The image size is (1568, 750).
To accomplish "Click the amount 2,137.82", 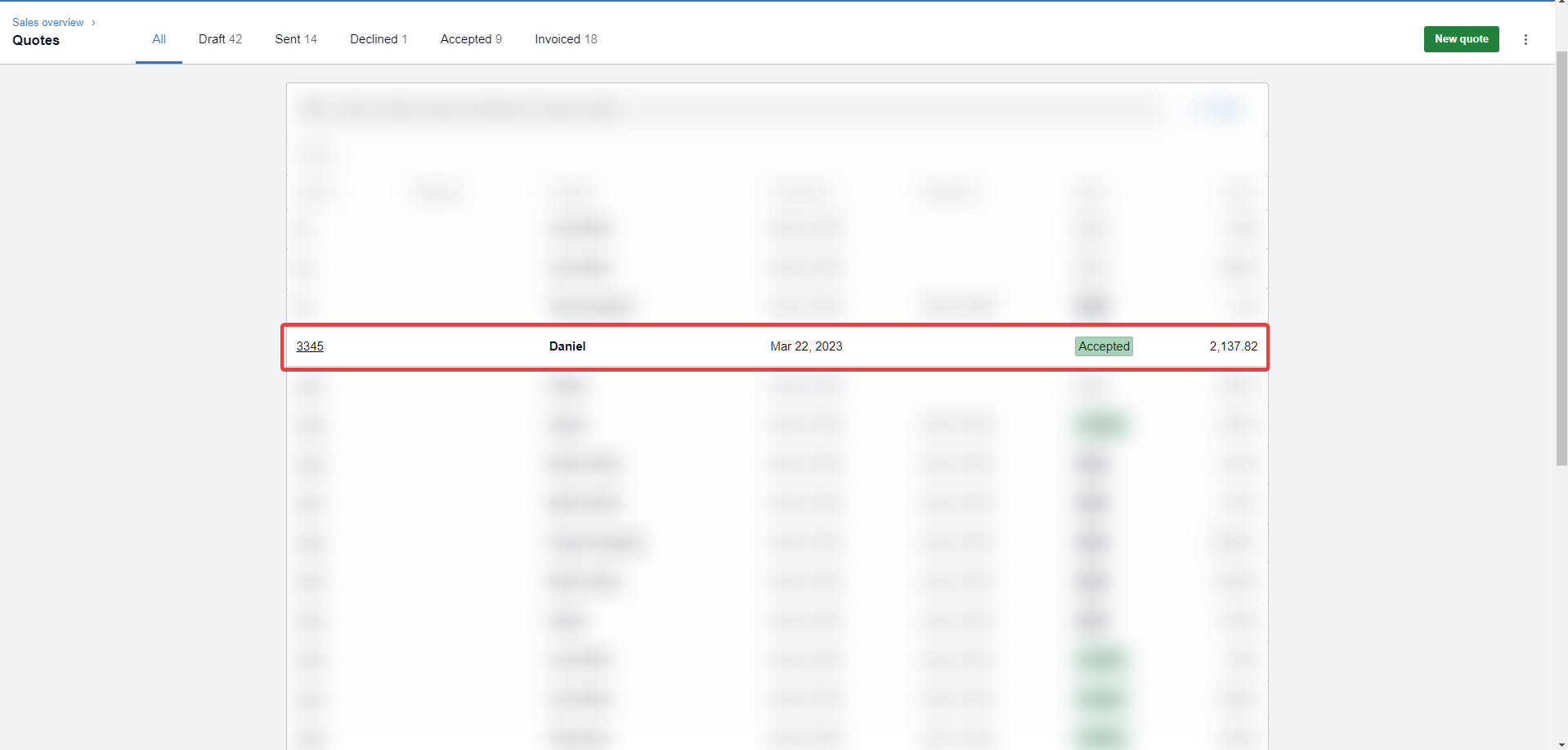I will tap(1234, 346).
